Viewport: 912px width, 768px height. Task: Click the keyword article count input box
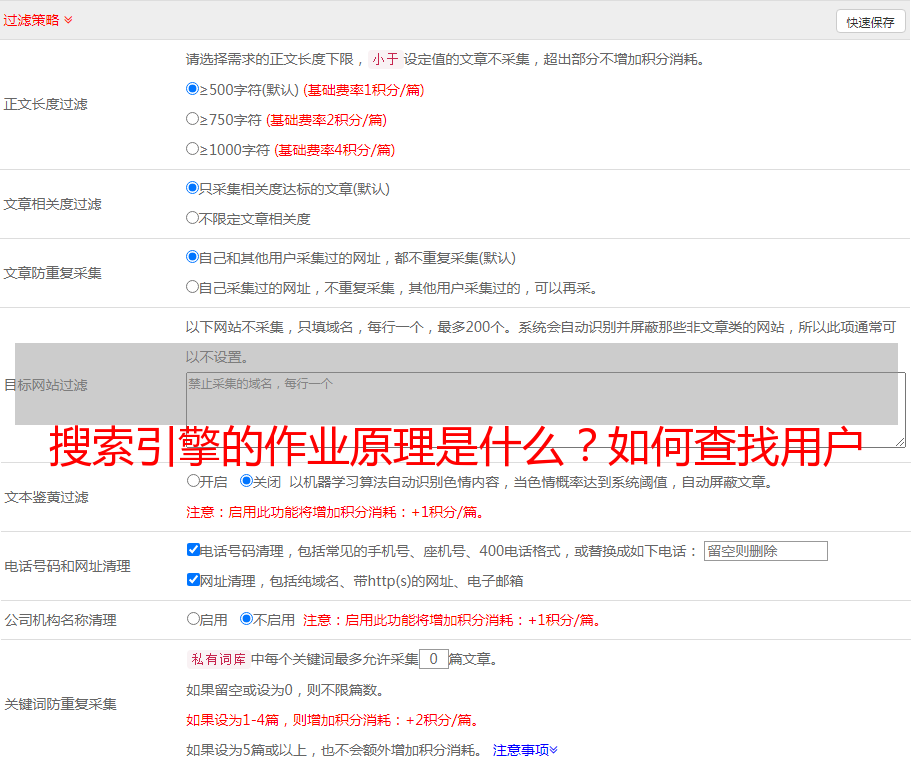coord(433,659)
